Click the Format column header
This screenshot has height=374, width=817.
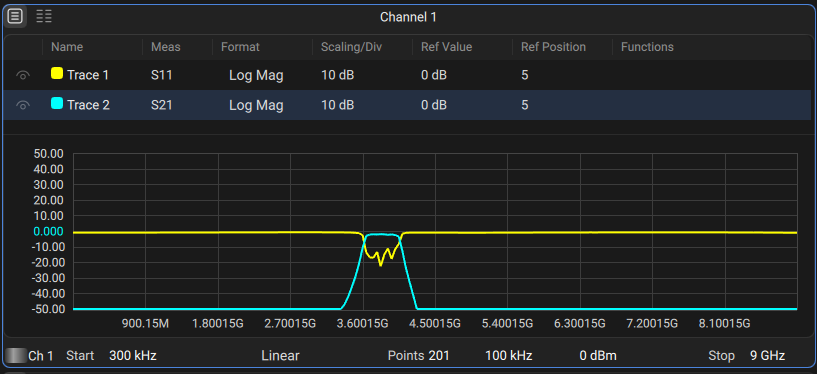coord(240,47)
